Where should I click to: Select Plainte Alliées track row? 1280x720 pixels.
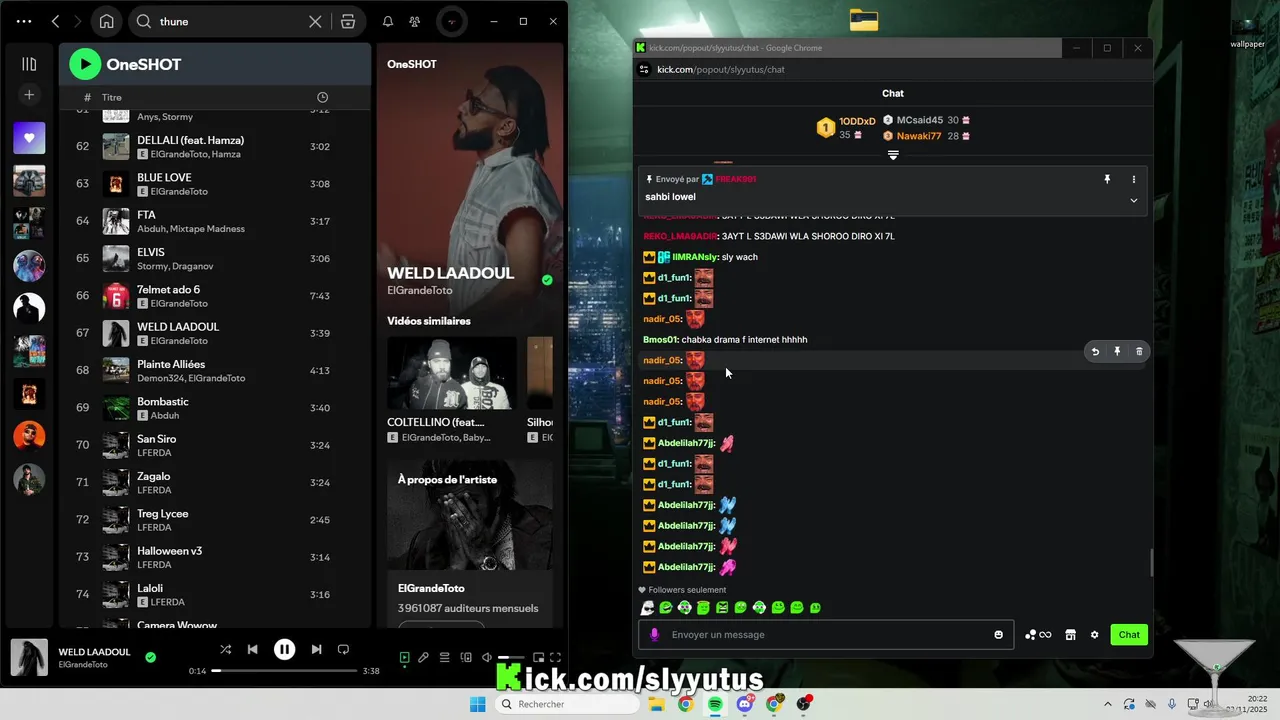click(x=214, y=371)
